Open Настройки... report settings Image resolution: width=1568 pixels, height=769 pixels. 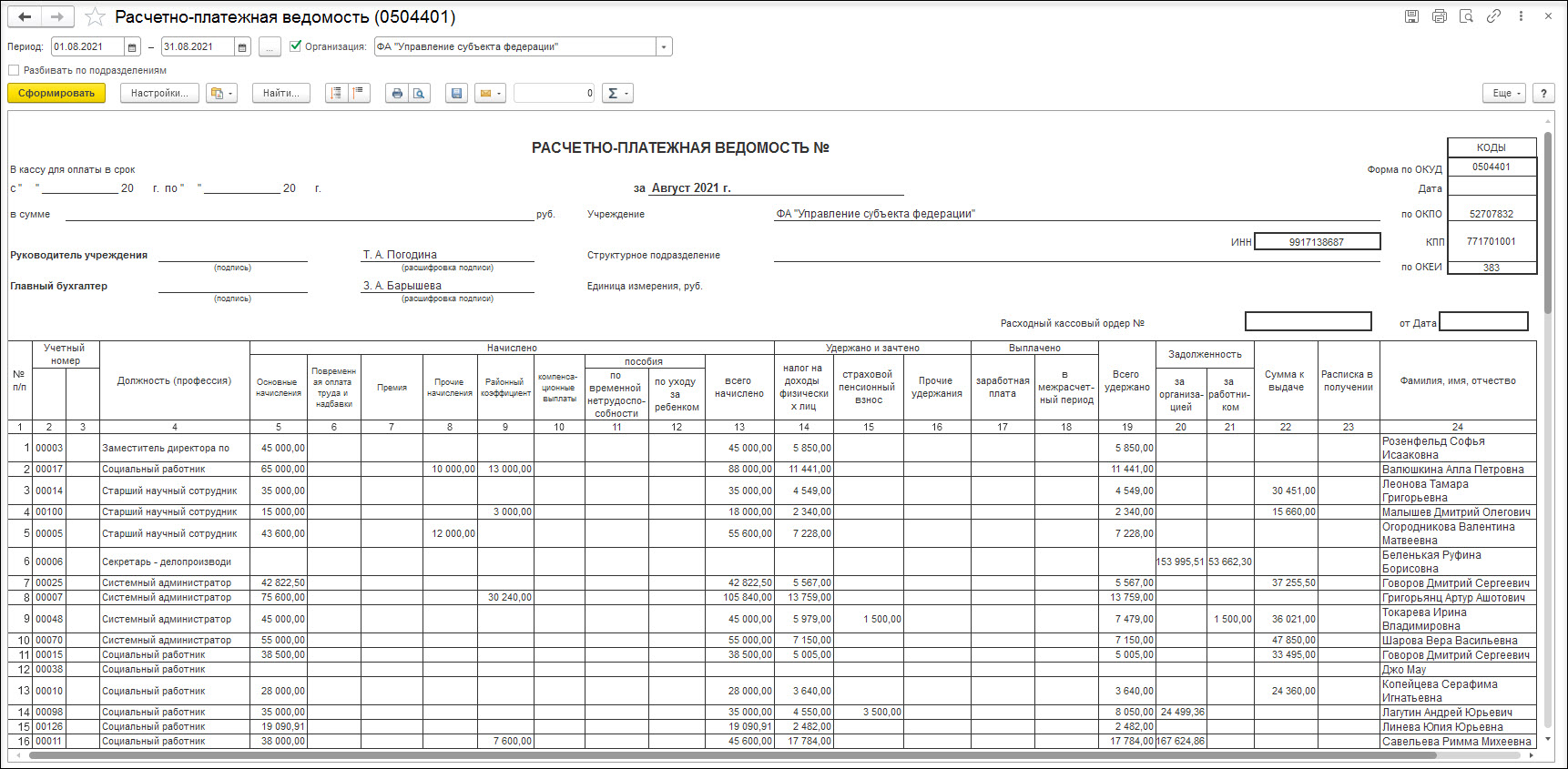(x=159, y=93)
